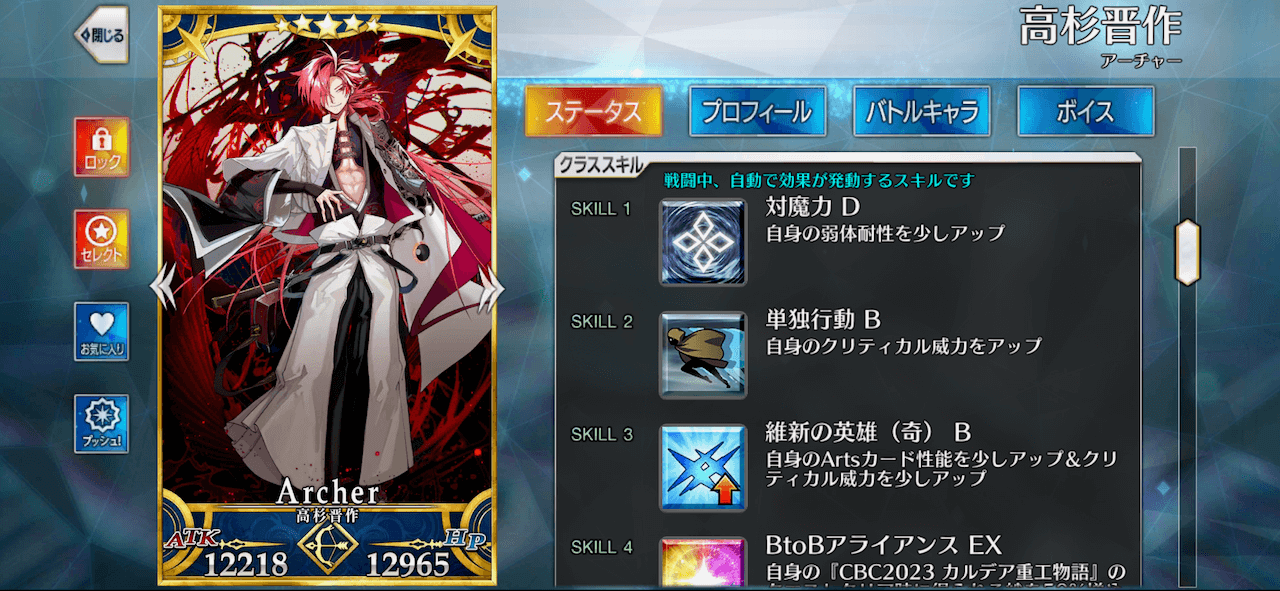1280x591 pixels.
Task: Tap the 閉じる close button
Action: pyautogui.click(x=100, y=35)
